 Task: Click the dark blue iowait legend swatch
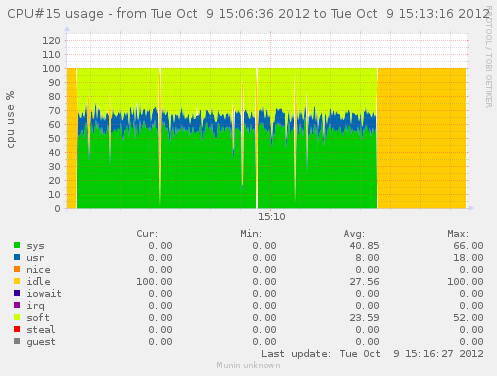(17, 293)
